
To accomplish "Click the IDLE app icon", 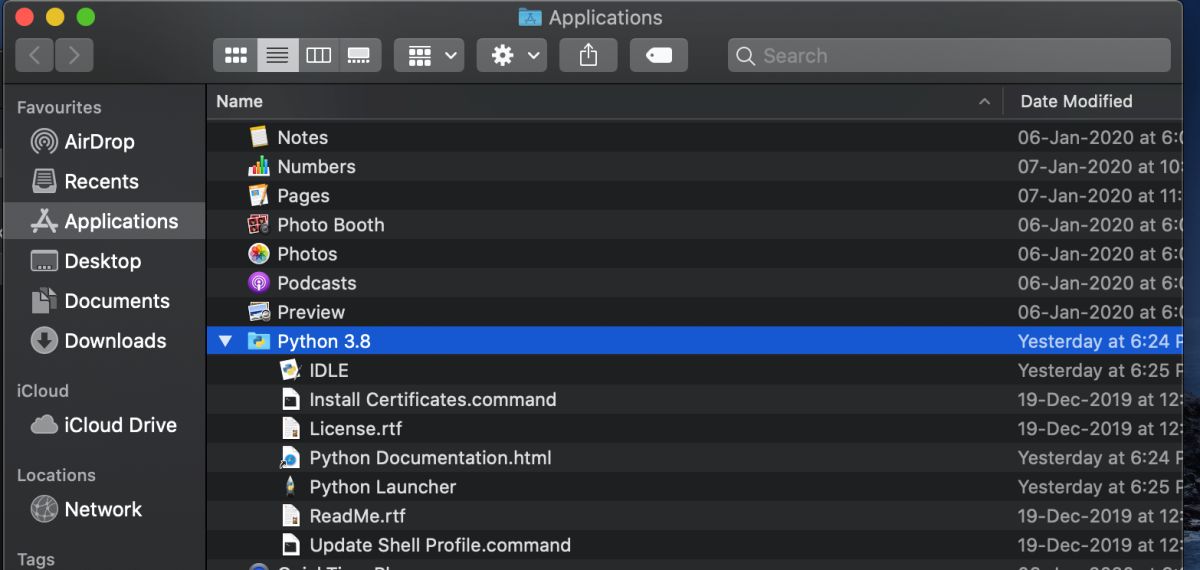I will pyautogui.click(x=290, y=370).
